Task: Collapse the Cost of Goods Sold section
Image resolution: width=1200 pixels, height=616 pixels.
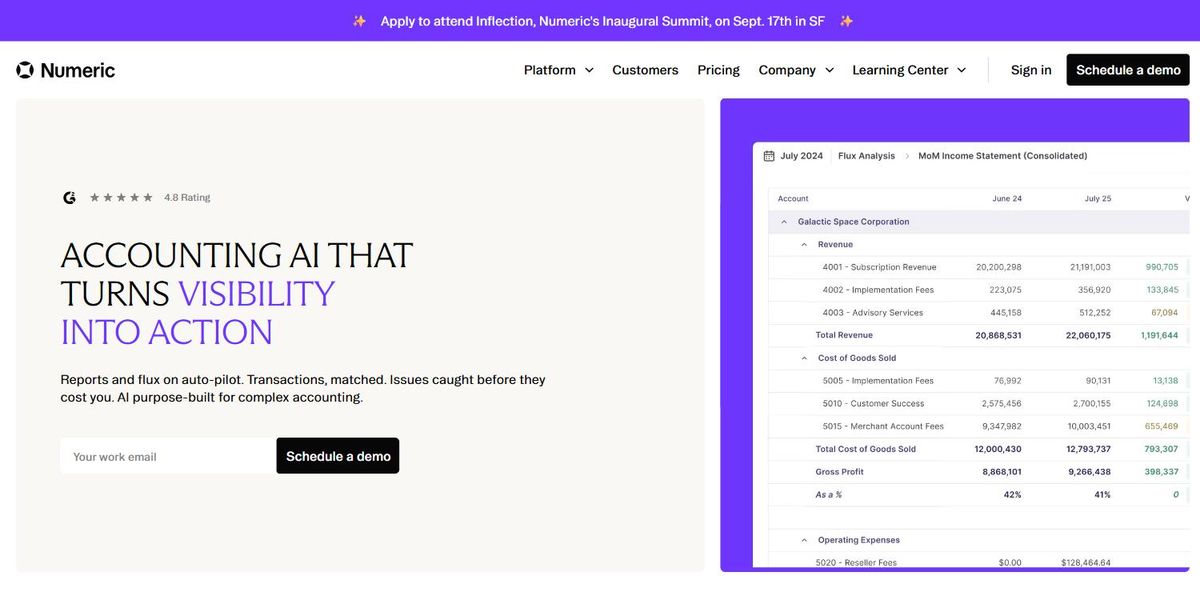Action: coord(804,358)
